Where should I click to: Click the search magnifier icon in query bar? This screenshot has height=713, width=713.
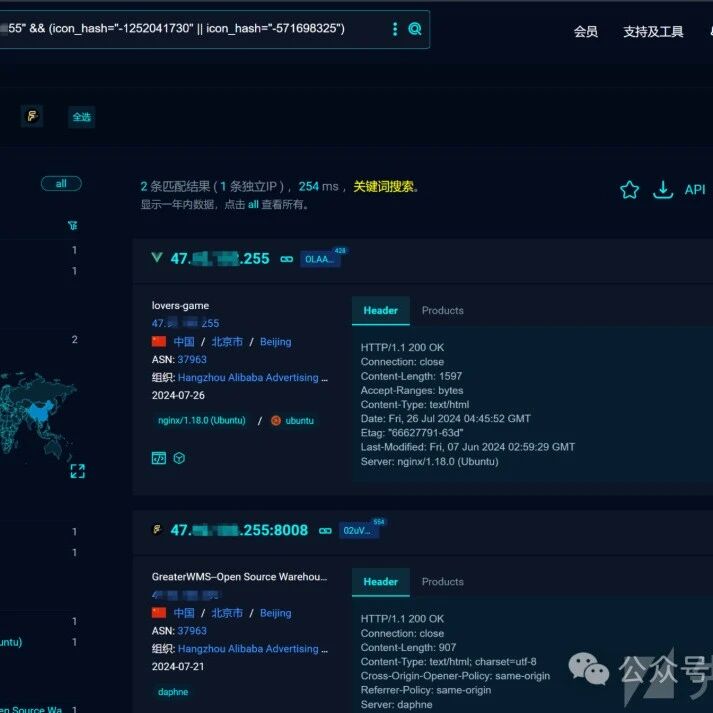click(414, 29)
